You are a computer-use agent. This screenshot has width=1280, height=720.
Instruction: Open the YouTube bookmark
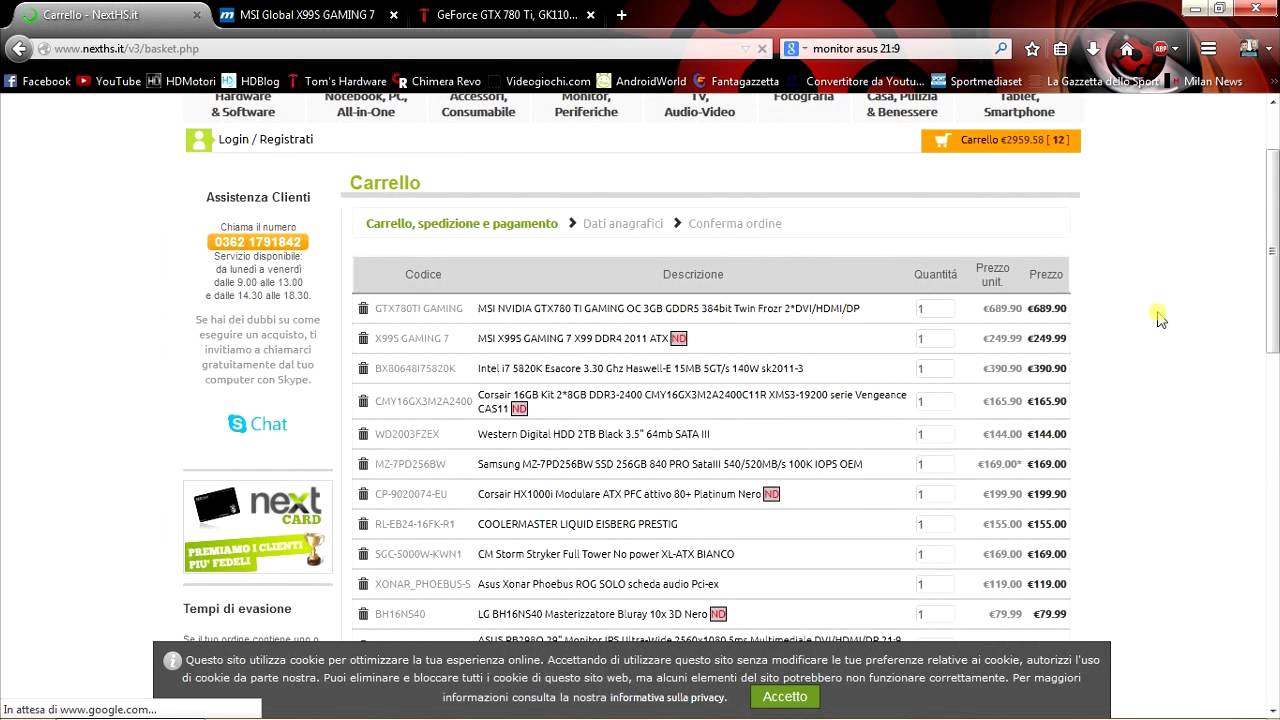pyautogui.click(x=109, y=81)
